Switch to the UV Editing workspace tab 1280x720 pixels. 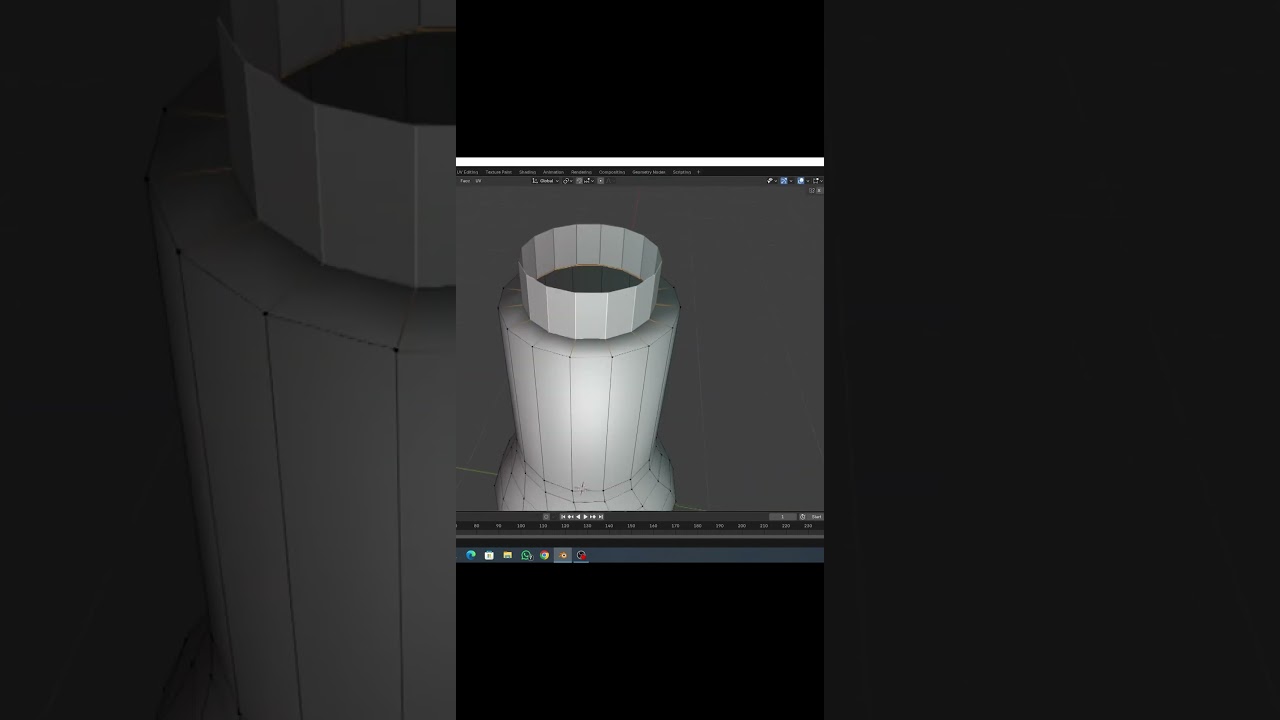coord(466,172)
